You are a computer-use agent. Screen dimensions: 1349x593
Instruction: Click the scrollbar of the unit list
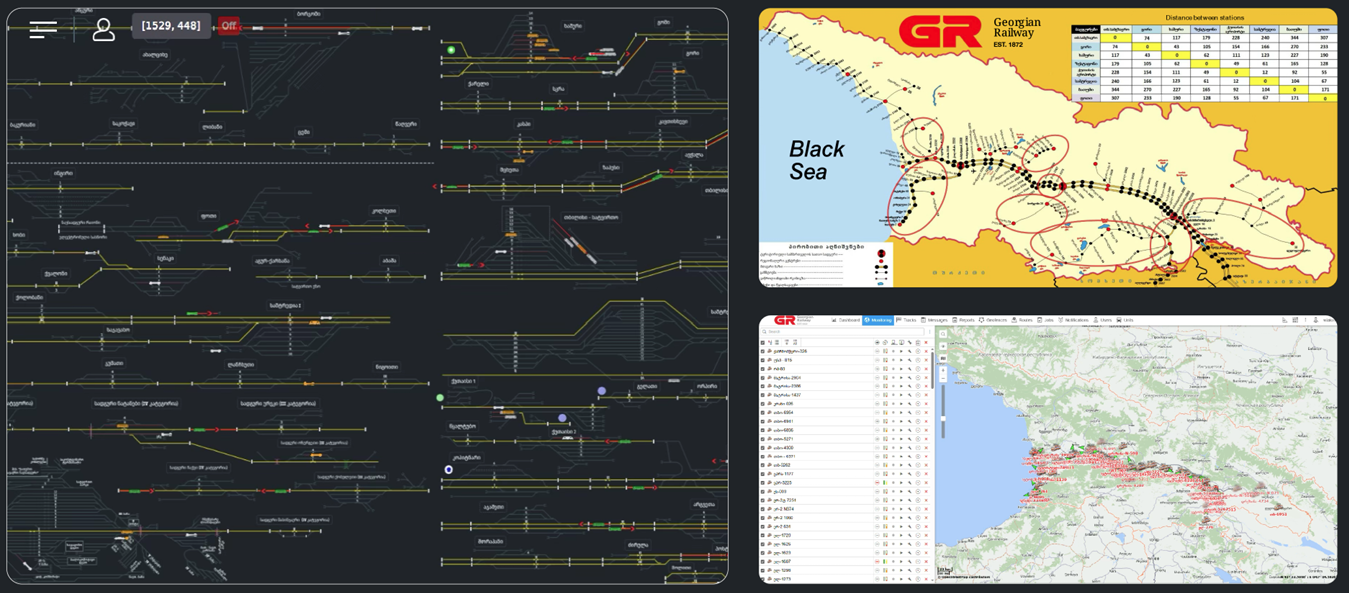[x=932, y=370]
